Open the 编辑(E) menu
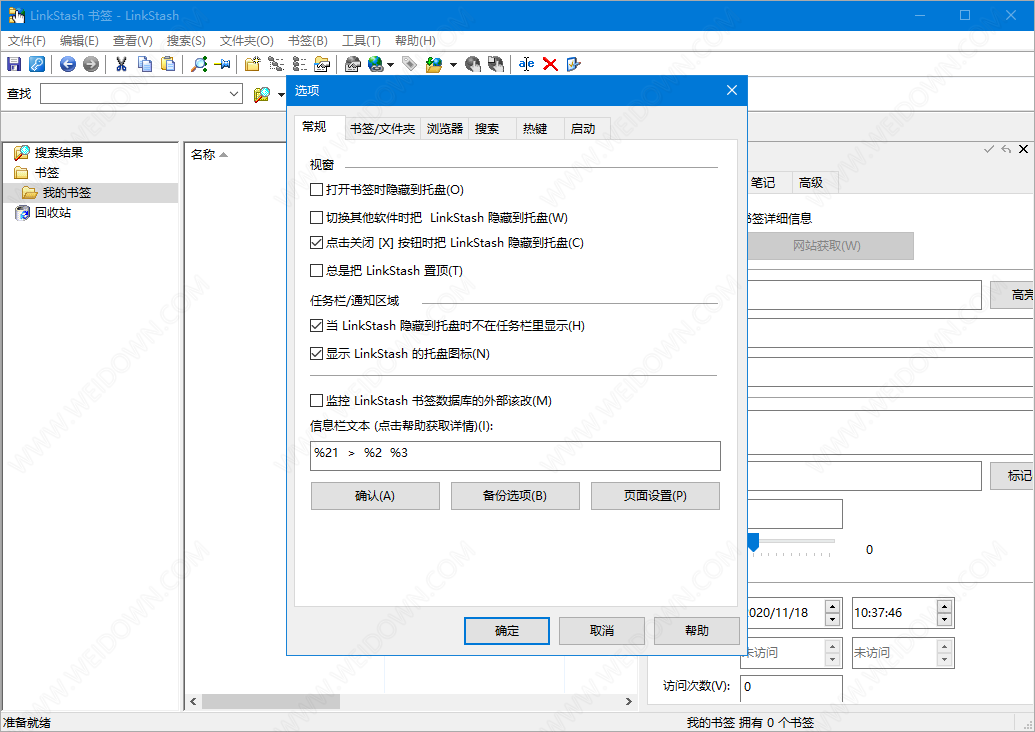Viewport: 1035px width, 732px height. point(79,41)
